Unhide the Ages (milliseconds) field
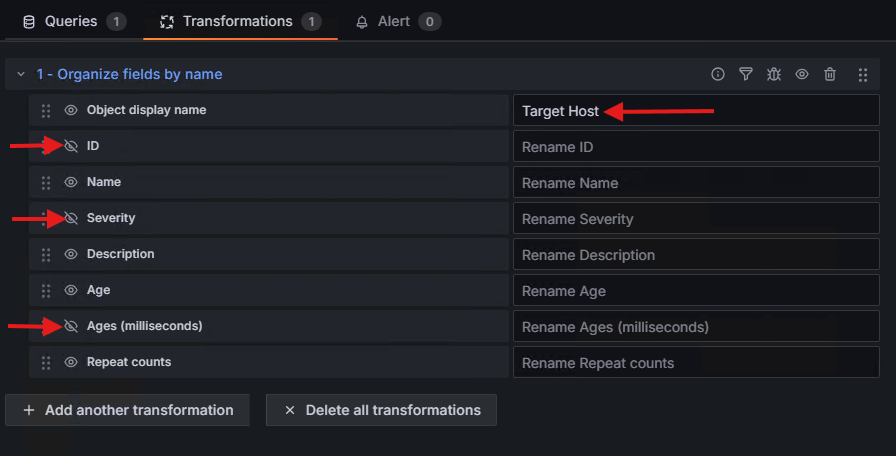 coord(71,327)
